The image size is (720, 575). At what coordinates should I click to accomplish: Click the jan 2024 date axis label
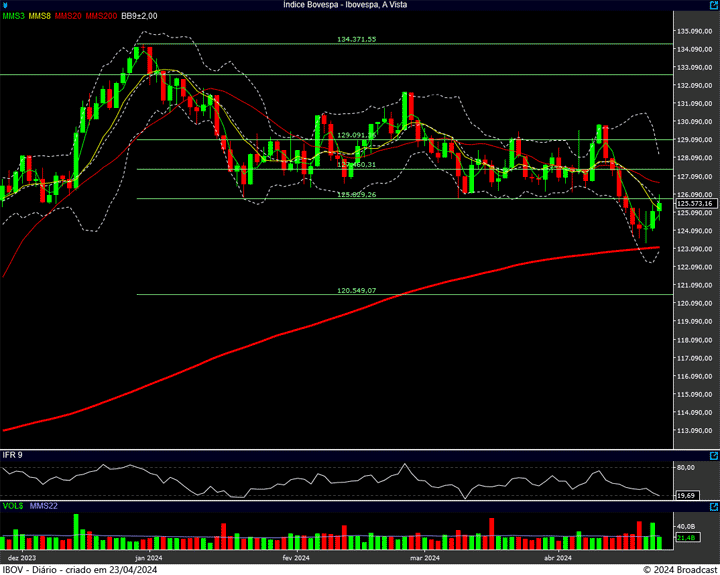tap(148, 557)
